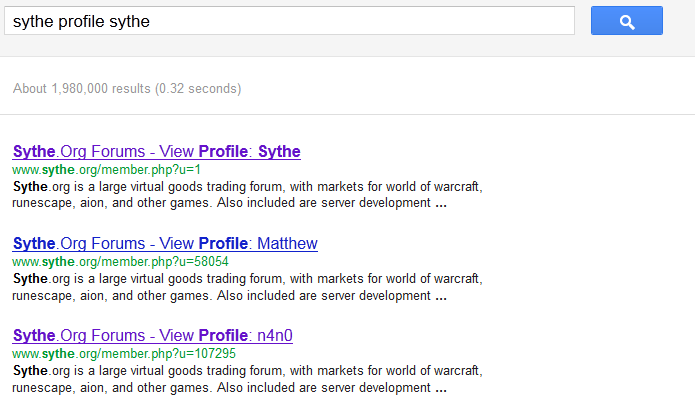Viewport: 695px width, 406px height.
Task: Click the description snippet under the n4n0 profile result
Action: [x=247, y=379]
